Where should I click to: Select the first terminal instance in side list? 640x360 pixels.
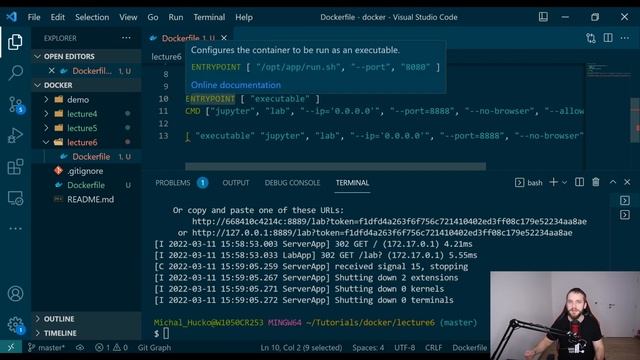tap(625, 200)
